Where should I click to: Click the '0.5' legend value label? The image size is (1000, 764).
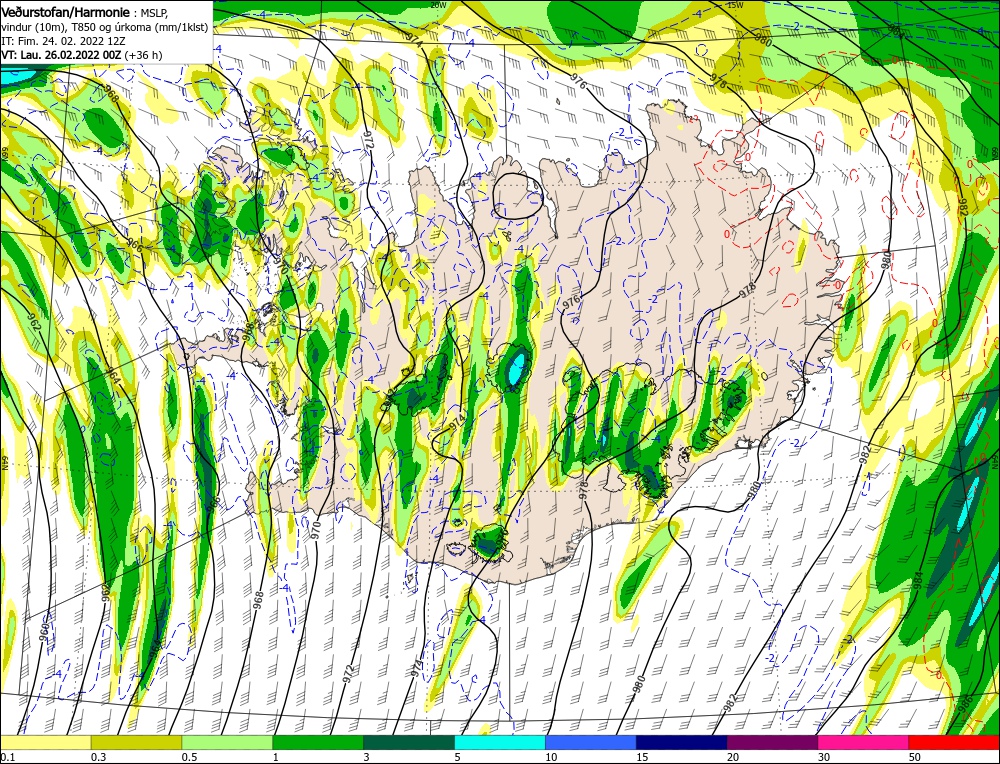click(x=189, y=757)
